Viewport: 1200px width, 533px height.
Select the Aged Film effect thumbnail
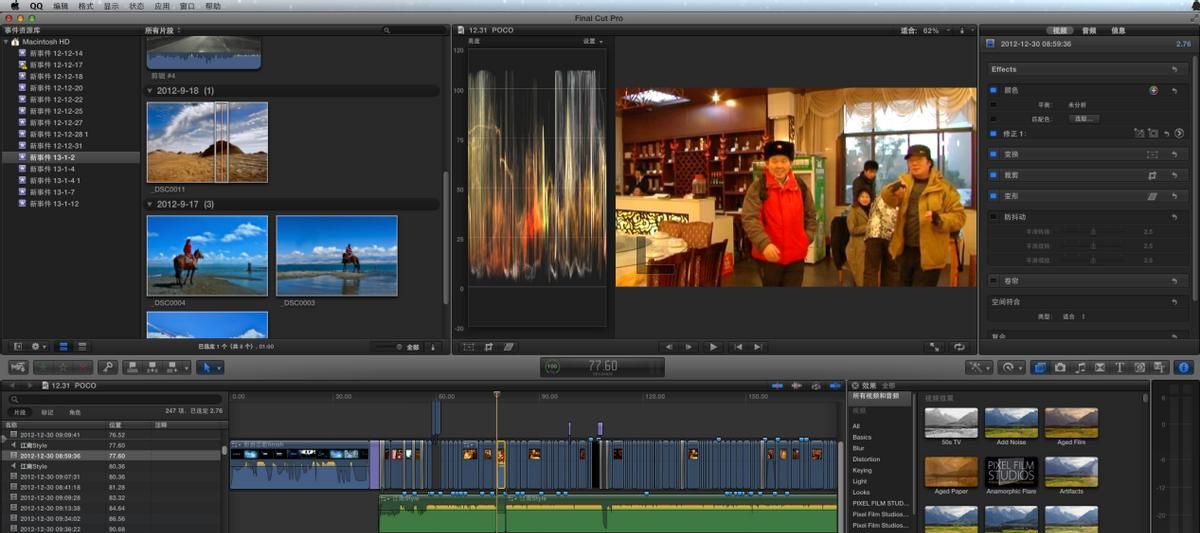coord(1071,423)
